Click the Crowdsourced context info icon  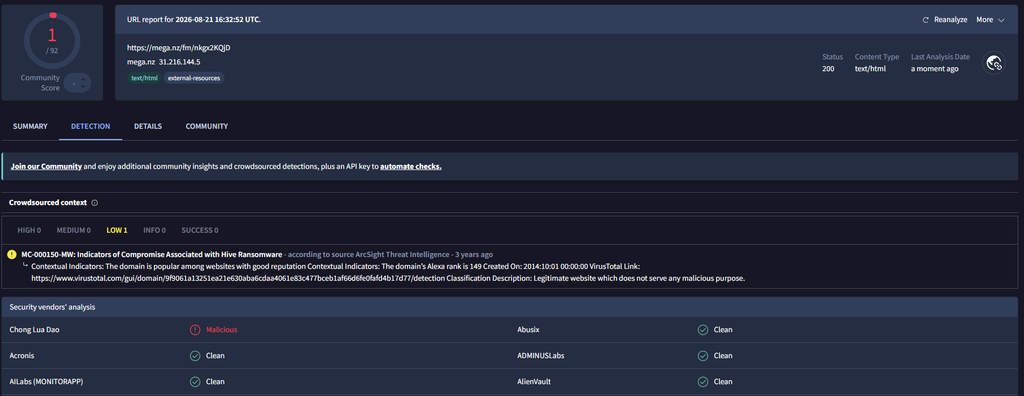tap(95, 203)
